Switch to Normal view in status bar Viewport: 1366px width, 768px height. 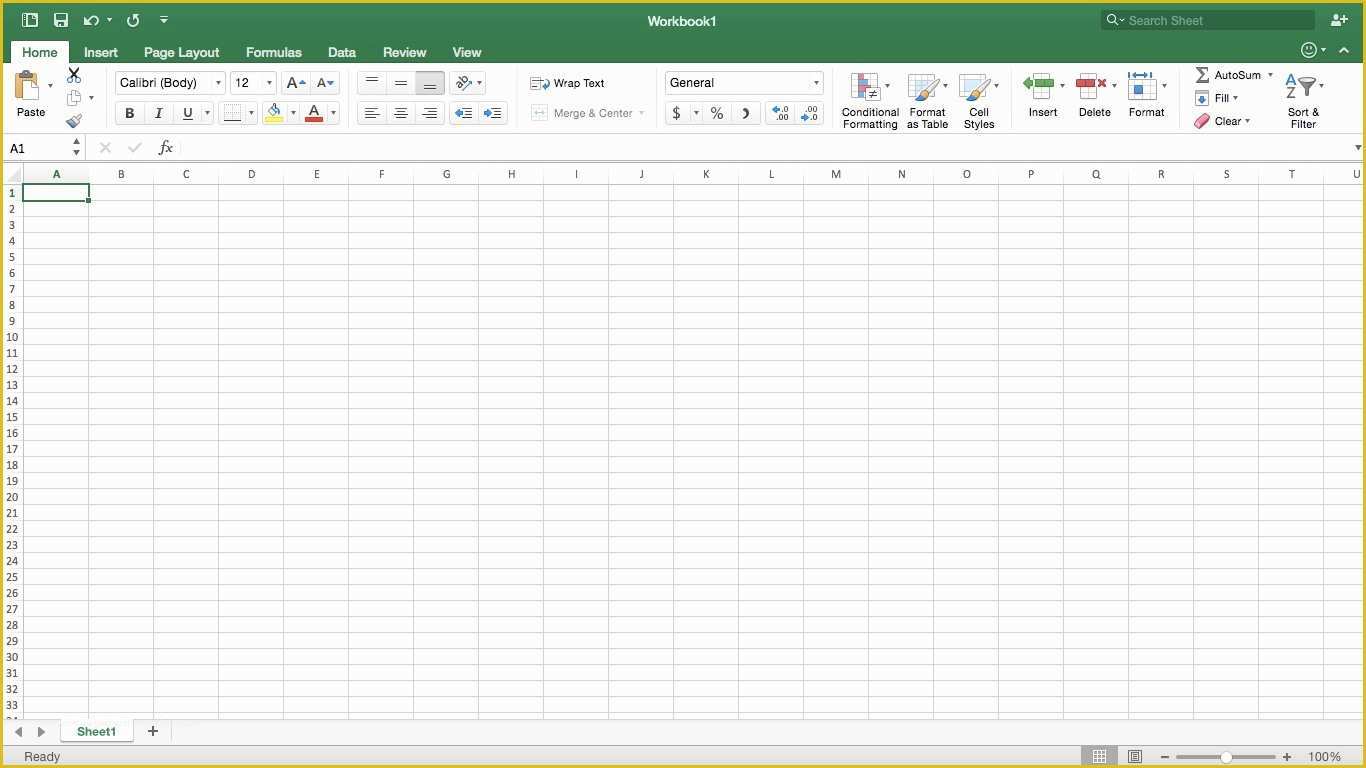[1099, 757]
